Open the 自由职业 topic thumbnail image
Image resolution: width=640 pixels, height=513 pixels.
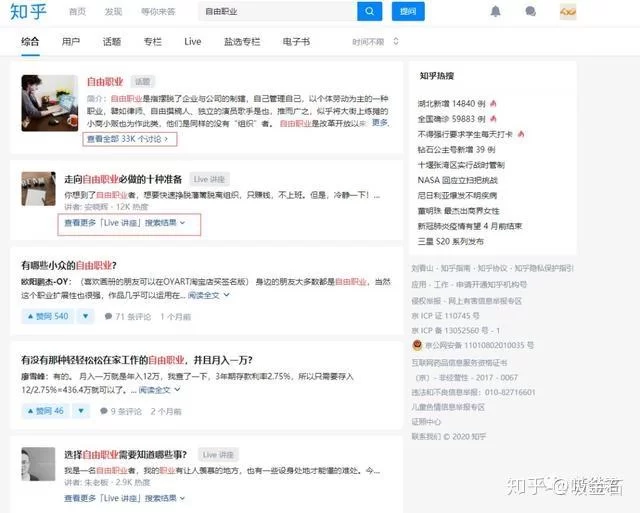[42, 103]
